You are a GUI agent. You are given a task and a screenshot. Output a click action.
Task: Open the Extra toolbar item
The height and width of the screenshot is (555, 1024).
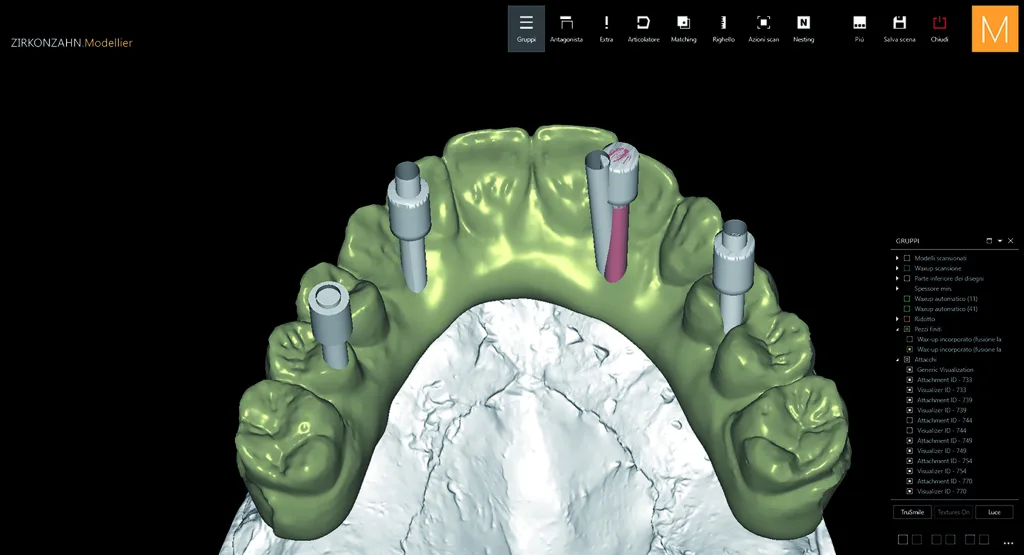pos(606,29)
